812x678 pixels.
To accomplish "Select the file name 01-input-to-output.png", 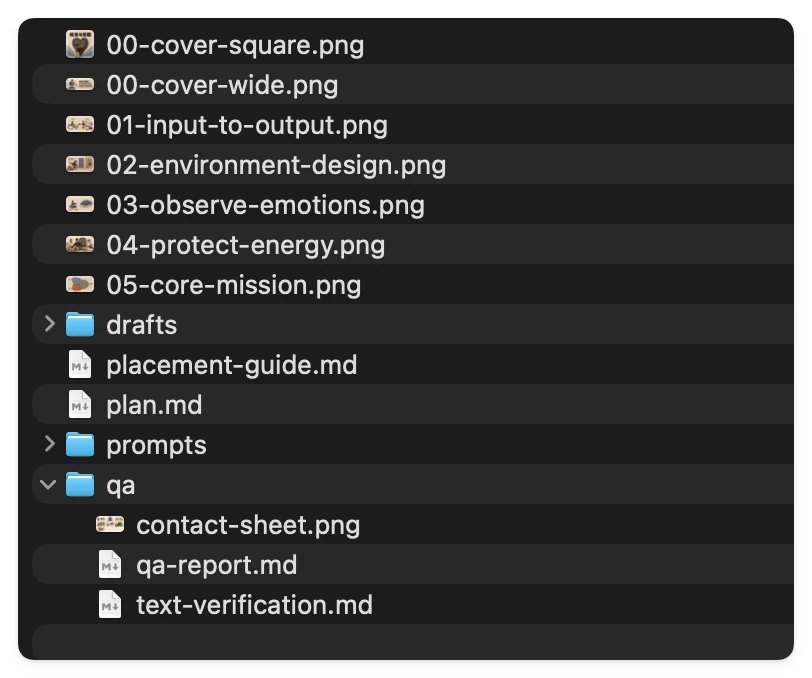I will click(x=247, y=125).
